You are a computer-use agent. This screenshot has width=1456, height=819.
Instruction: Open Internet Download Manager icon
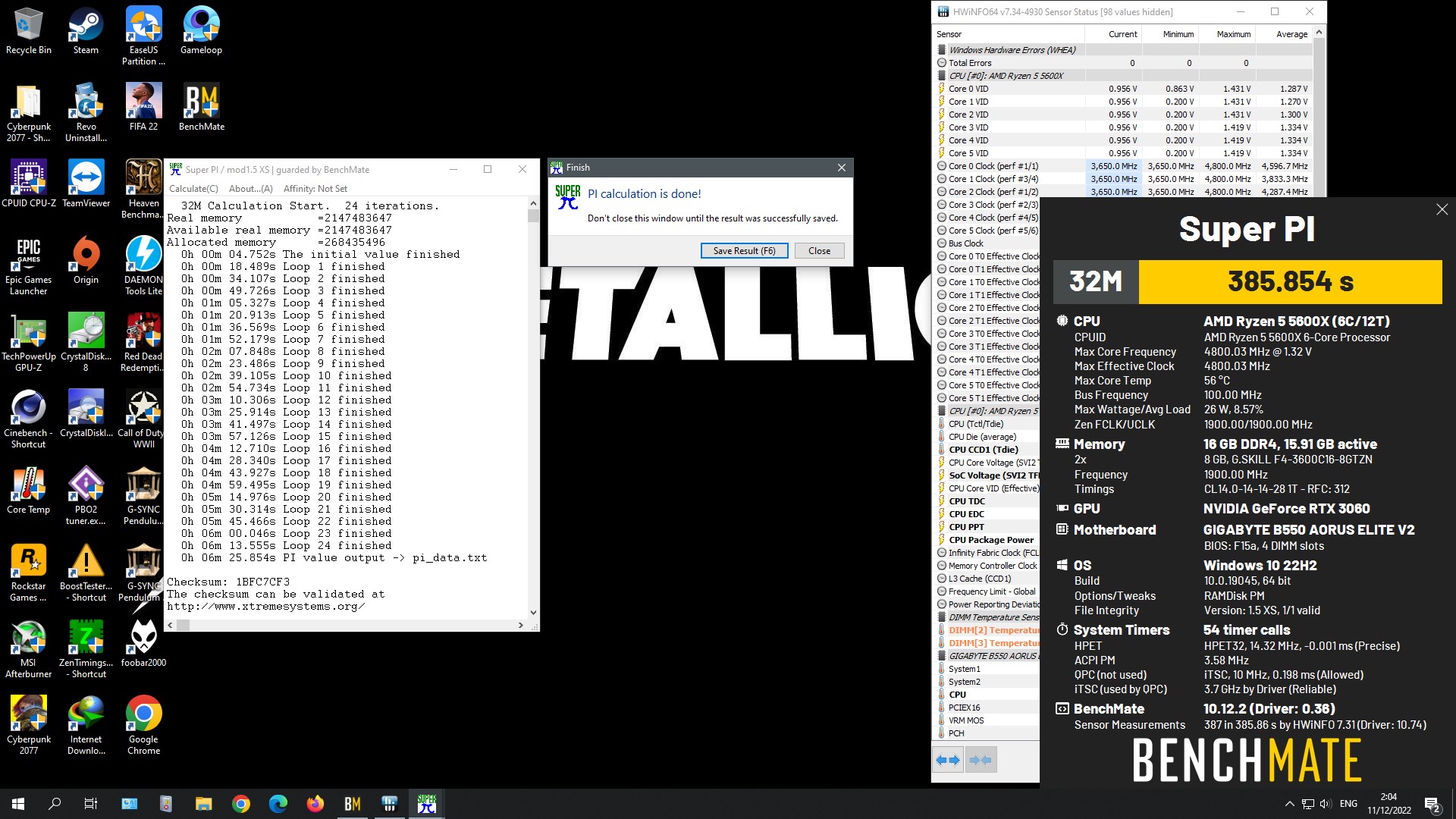pyautogui.click(x=86, y=726)
